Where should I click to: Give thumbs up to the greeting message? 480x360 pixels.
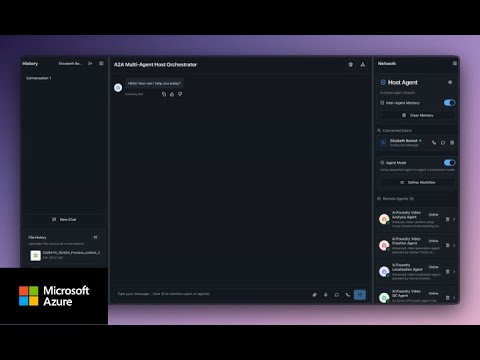(172, 94)
